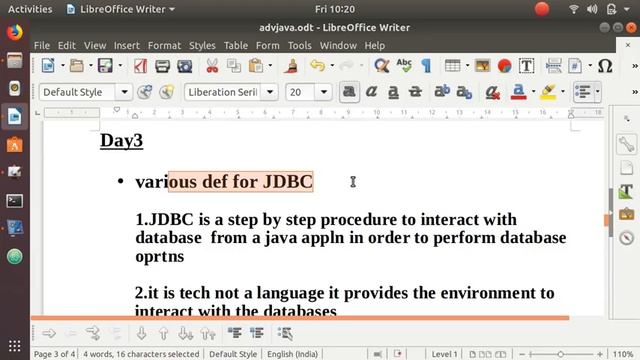The height and width of the screenshot is (360, 640).
Task: Click the Activities button
Action: (x=30, y=9)
